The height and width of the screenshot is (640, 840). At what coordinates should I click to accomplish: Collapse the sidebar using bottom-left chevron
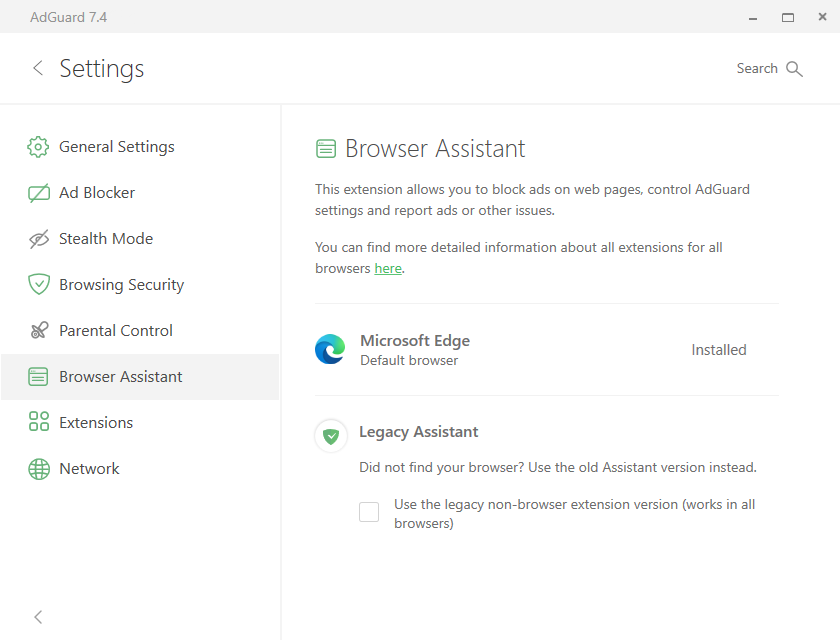click(38, 617)
